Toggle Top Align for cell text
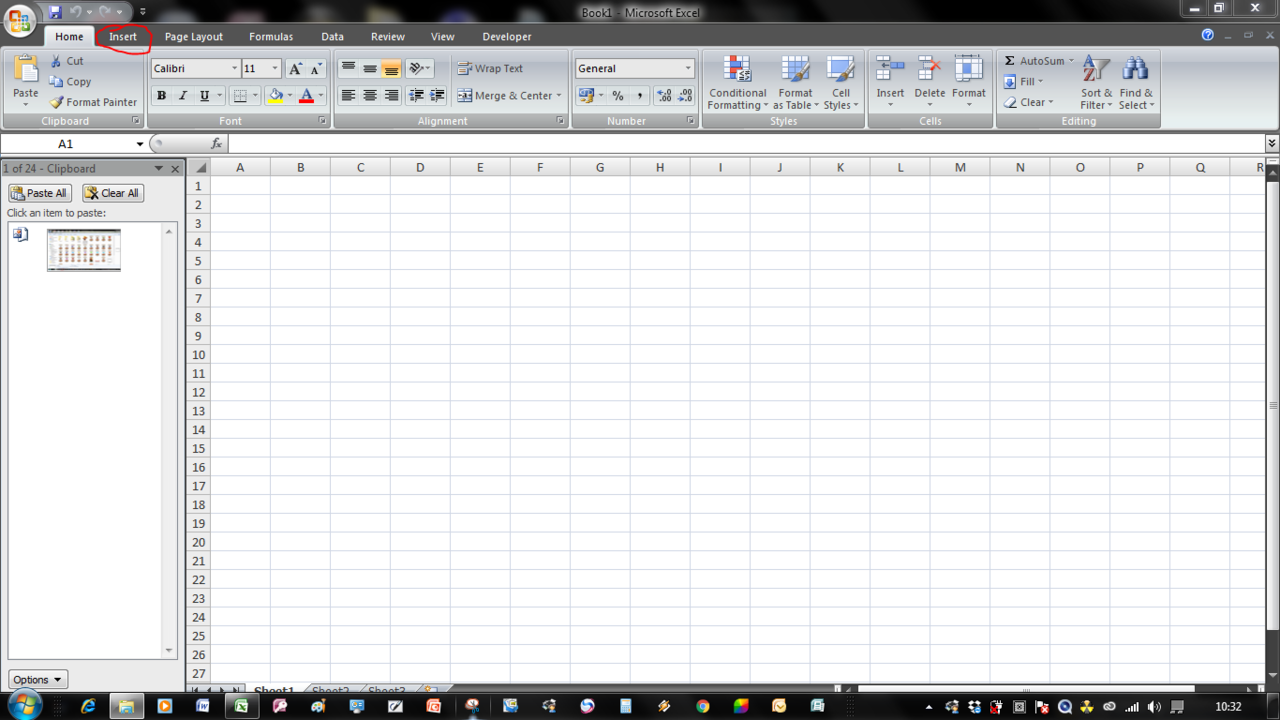Image resolution: width=1280 pixels, height=720 pixels. (348, 69)
